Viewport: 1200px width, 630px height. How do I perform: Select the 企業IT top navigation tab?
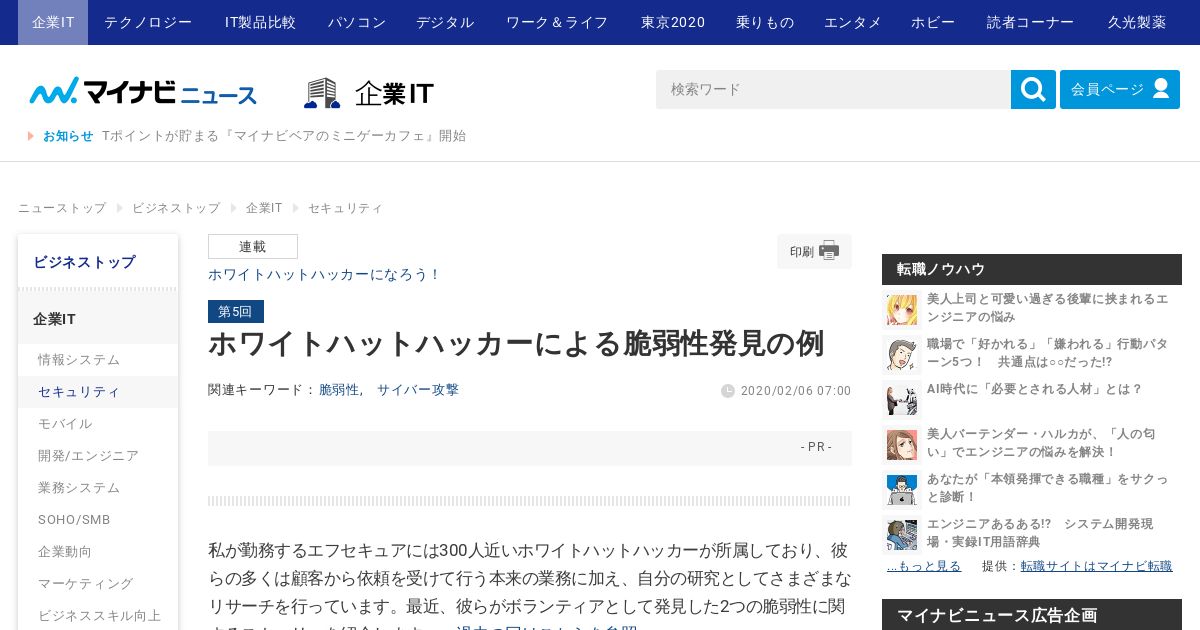(x=53, y=22)
